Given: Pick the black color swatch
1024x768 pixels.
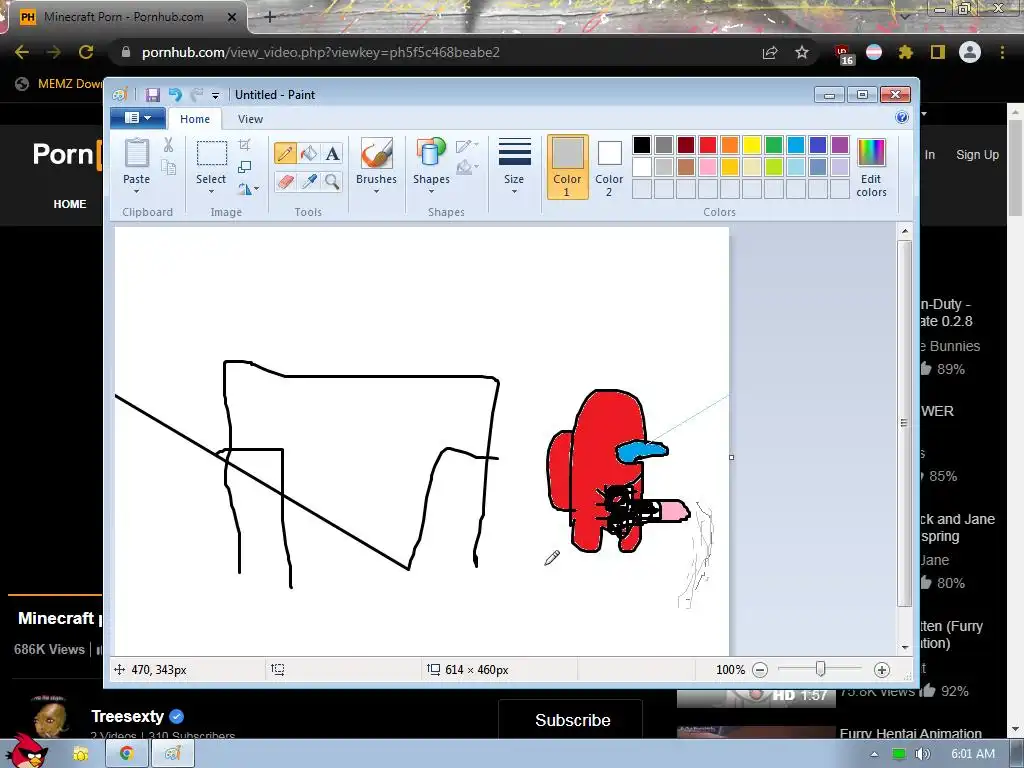Looking at the screenshot, I should pyautogui.click(x=641, y=145).
